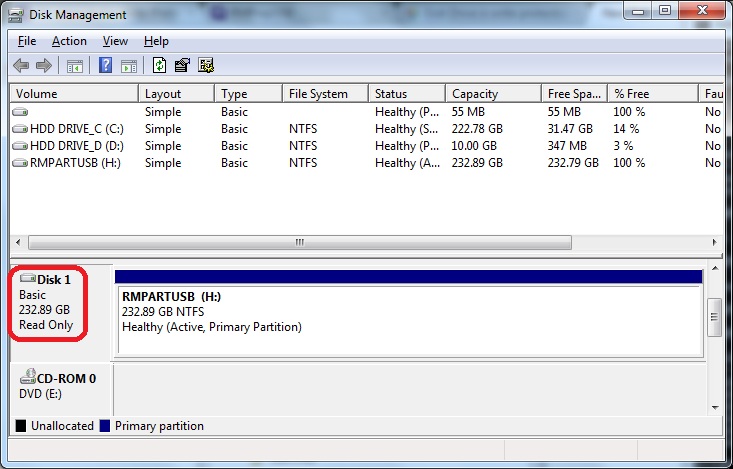Open the blue Help question-mark icon
The width and height of the screenshot is (733, 469).
[106, 65]
